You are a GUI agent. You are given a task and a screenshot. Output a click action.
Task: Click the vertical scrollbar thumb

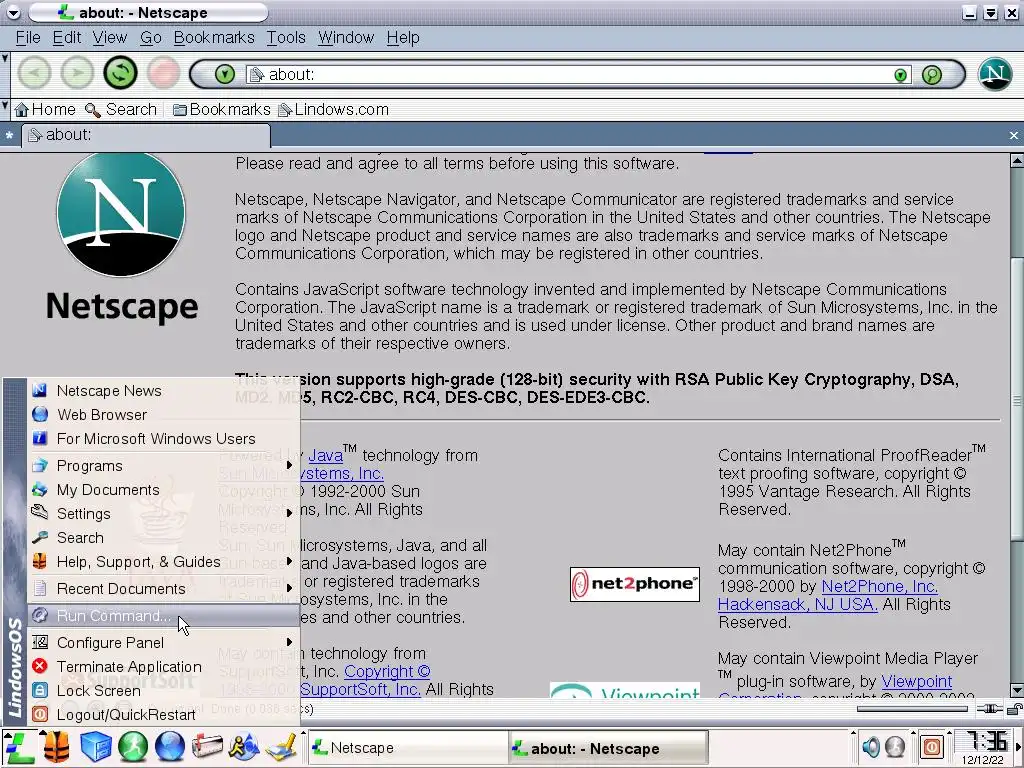1016,398
